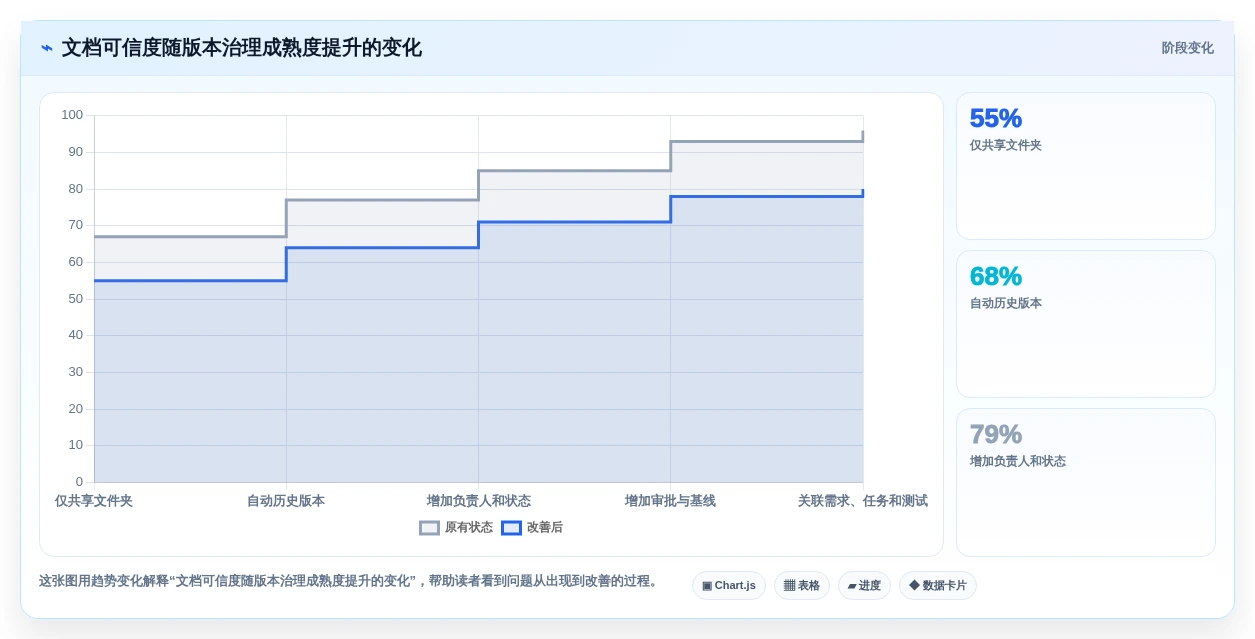
Task: Open the 68% 自动历史版本 data card
Action: 1086,324
